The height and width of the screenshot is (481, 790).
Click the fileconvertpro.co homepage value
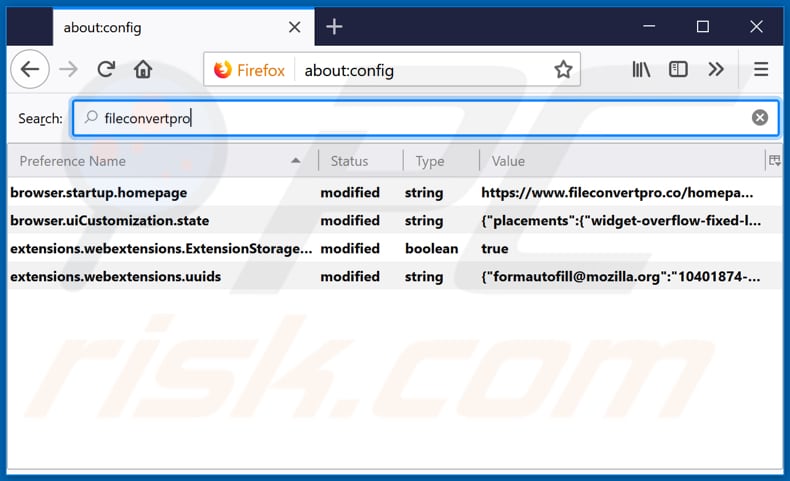coord(617,193)
